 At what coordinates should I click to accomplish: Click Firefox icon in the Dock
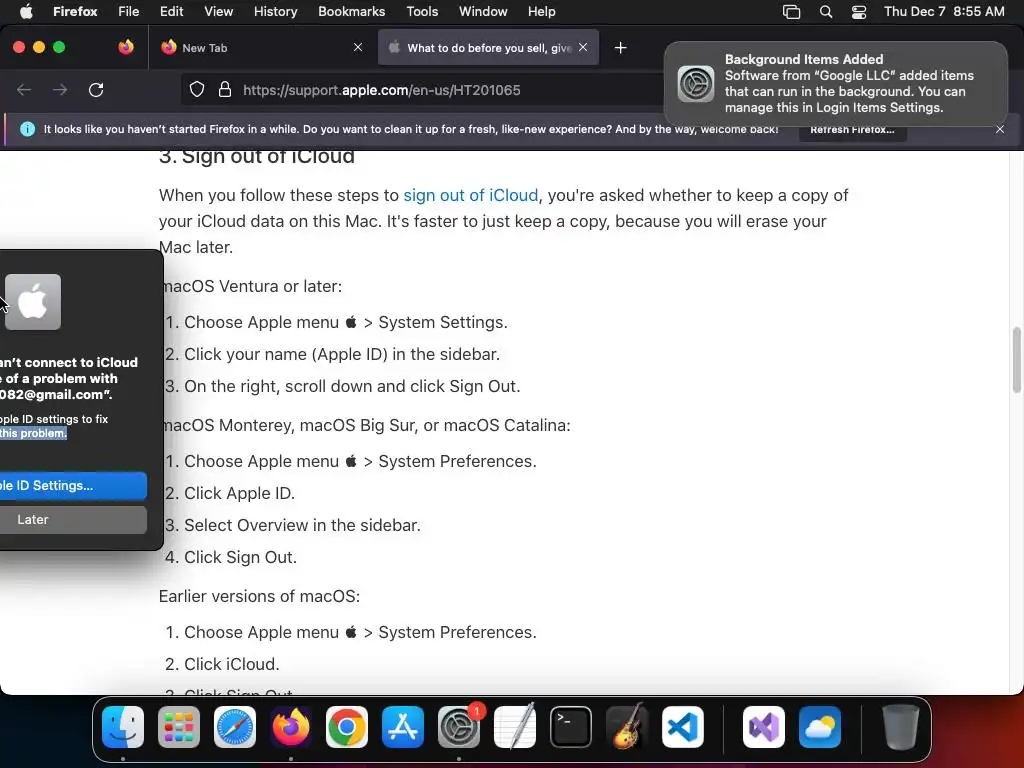(291, 727)
